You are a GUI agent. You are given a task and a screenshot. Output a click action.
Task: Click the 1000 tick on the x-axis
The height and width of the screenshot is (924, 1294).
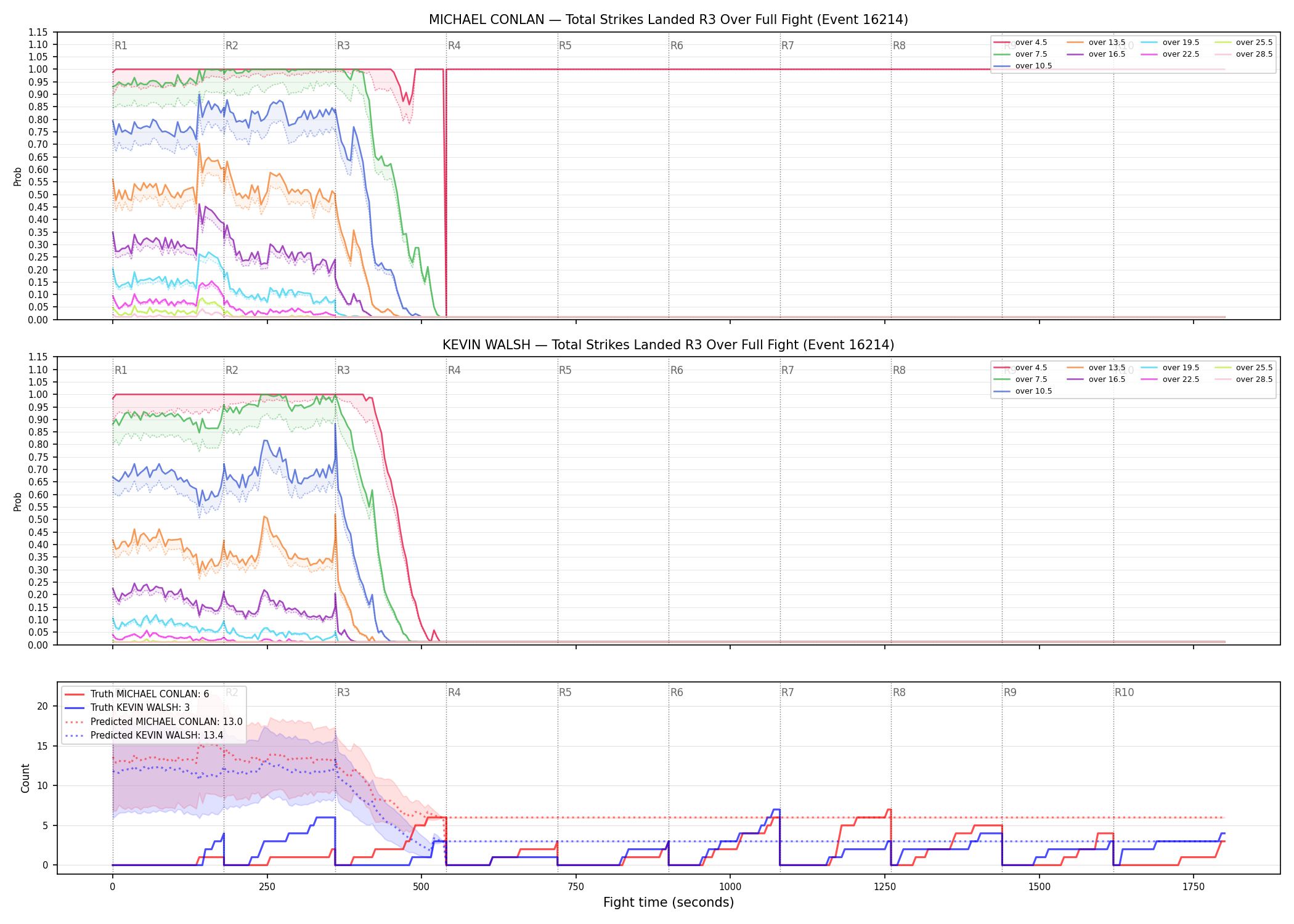(x=730, y=887)
